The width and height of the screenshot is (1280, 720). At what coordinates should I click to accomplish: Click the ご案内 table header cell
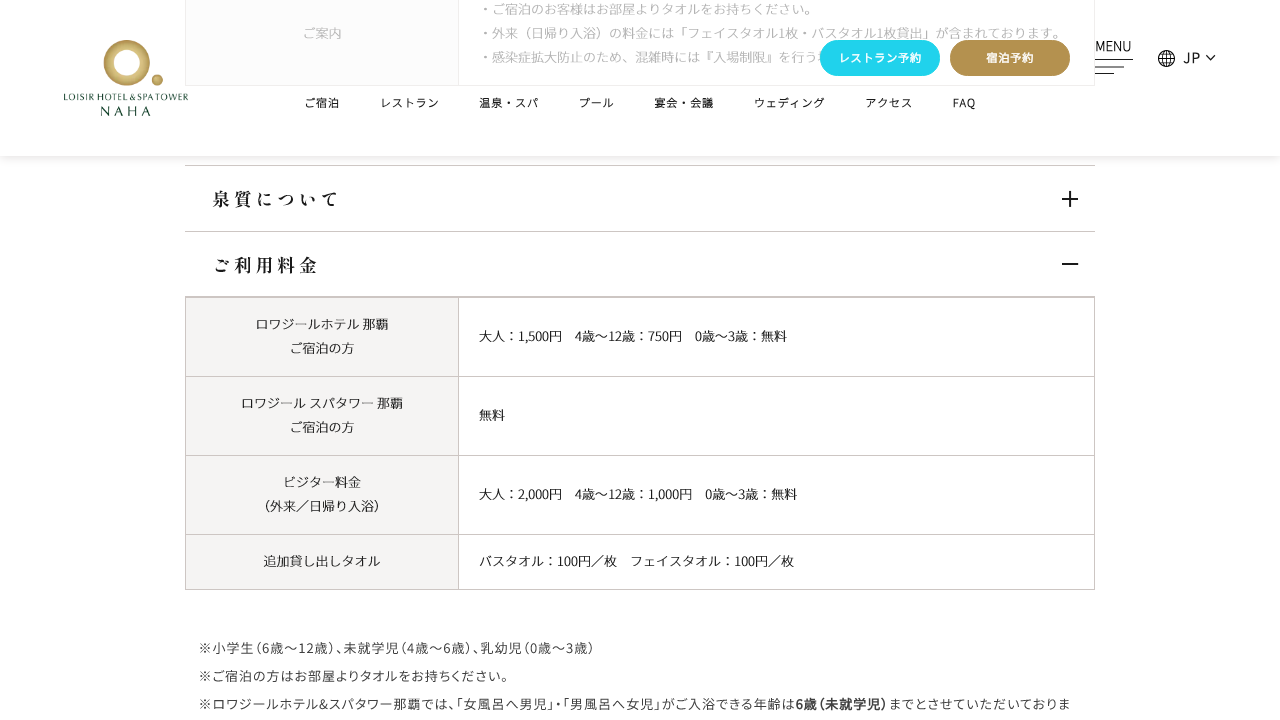[x=322, y=33]
